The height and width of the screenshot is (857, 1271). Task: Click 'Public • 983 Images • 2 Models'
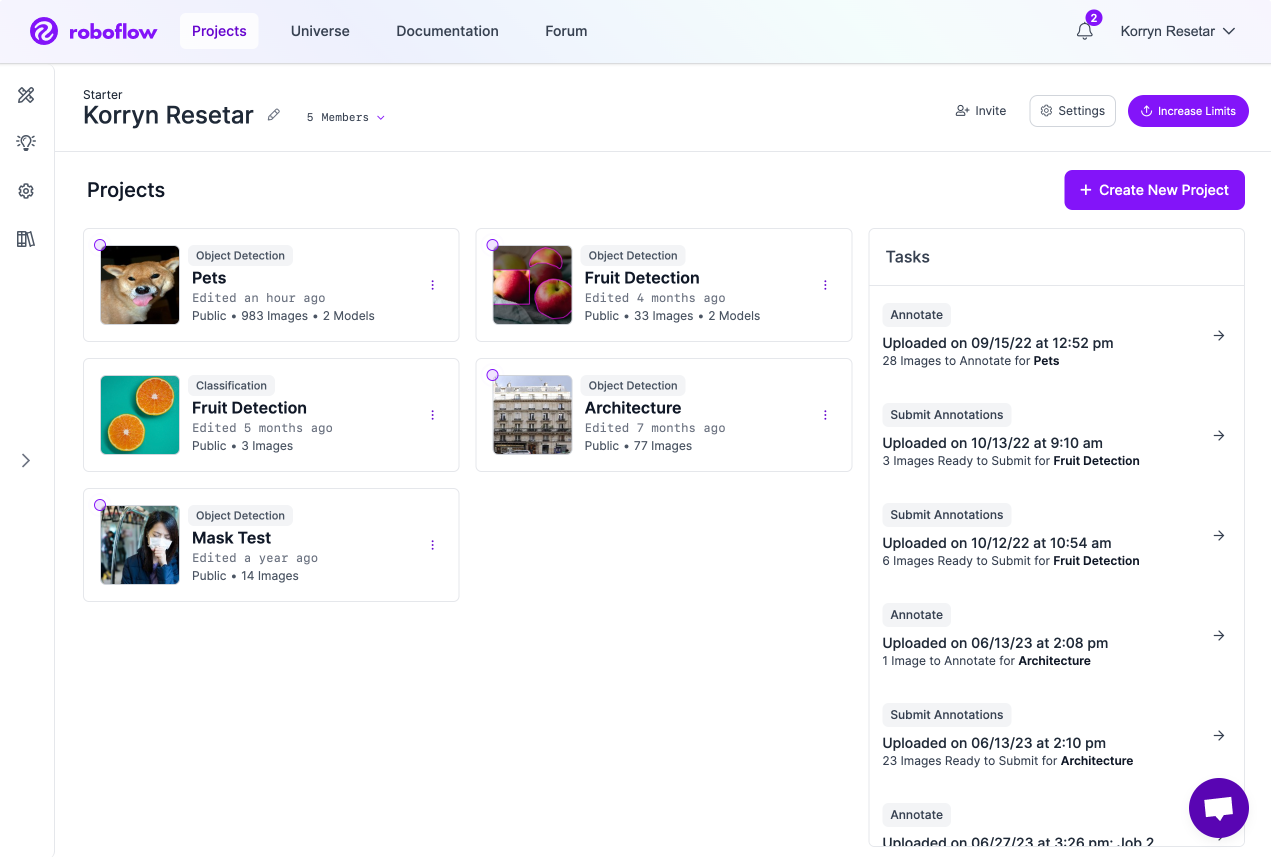[x=283, y=316]
